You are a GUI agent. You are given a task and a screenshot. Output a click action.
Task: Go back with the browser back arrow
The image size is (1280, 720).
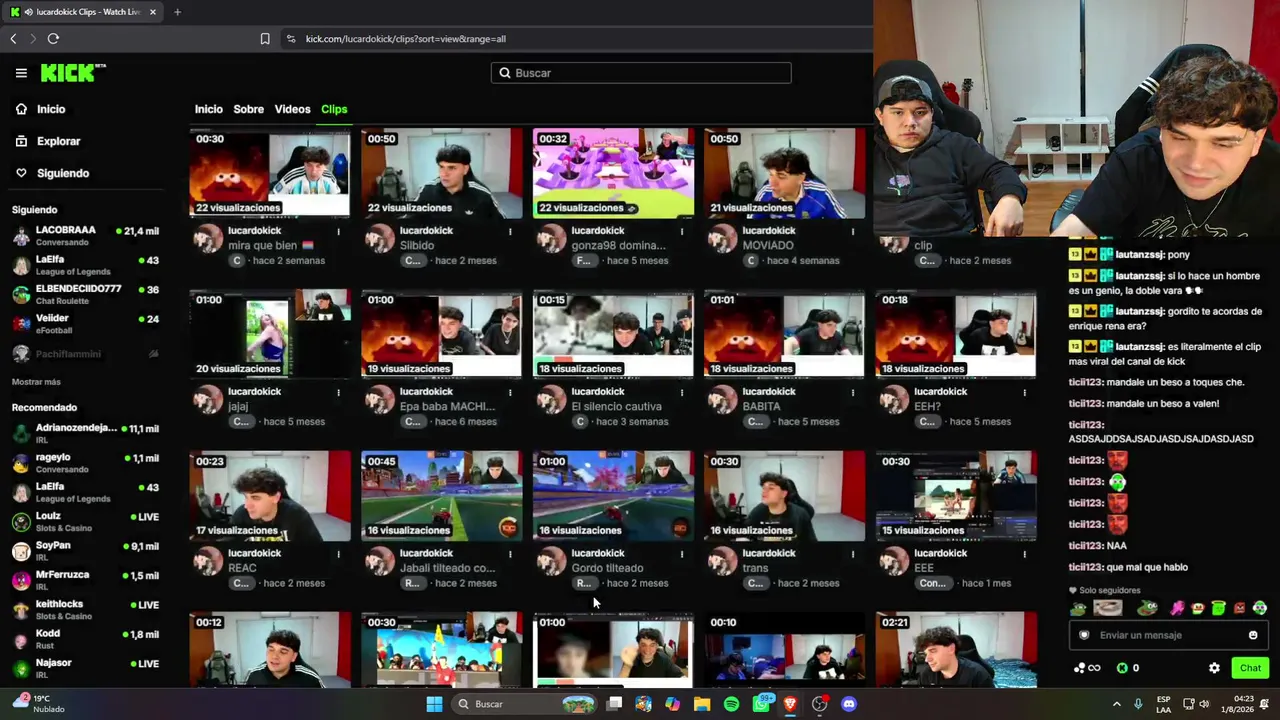(x=13, y=39)
